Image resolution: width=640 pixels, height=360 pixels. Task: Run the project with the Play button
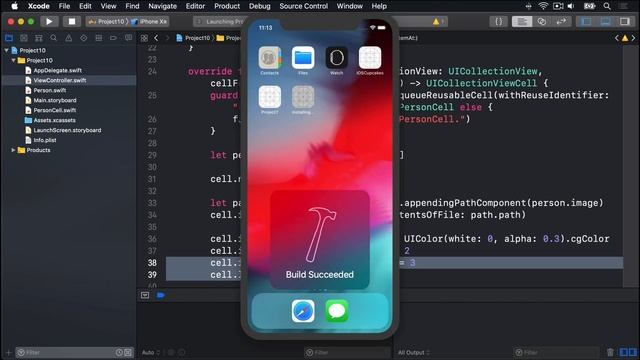coord(49,21)
